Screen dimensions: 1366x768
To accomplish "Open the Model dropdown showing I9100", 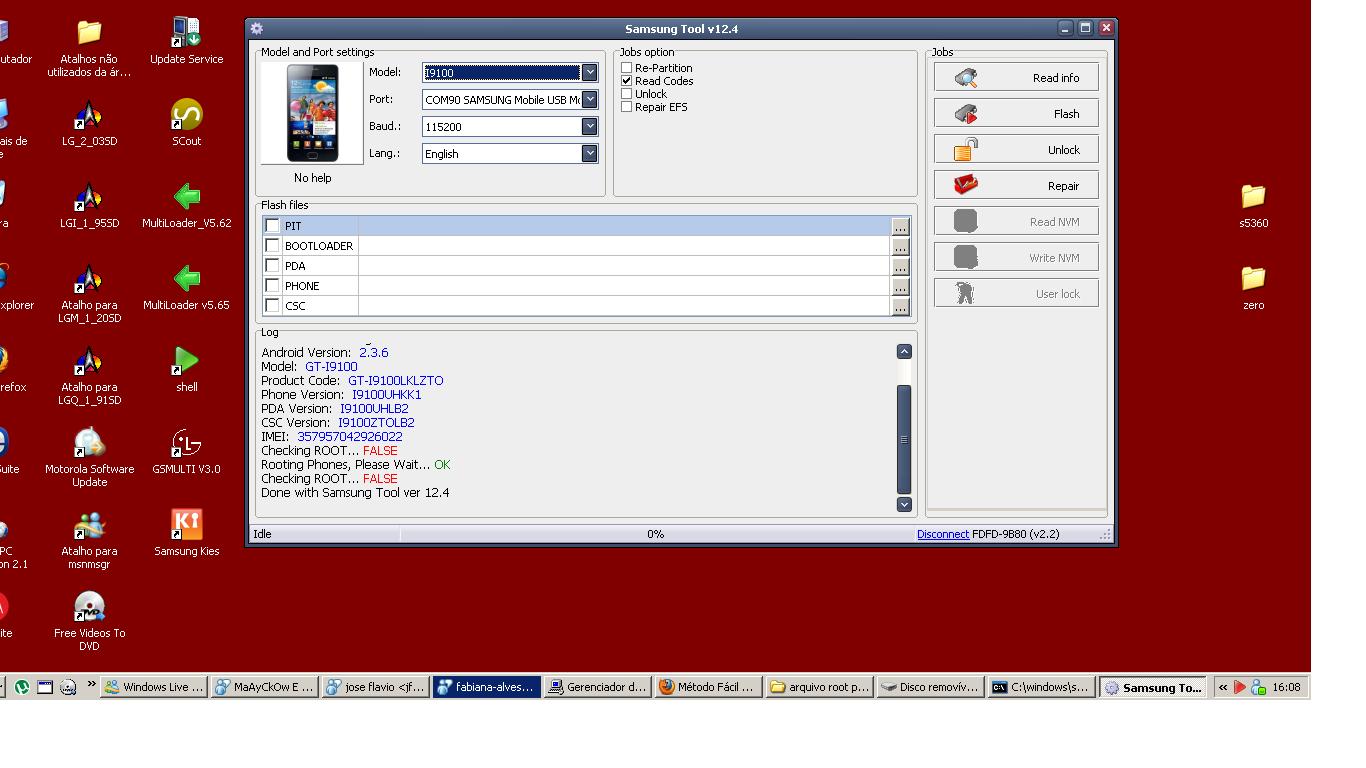I will click(590, 72).
